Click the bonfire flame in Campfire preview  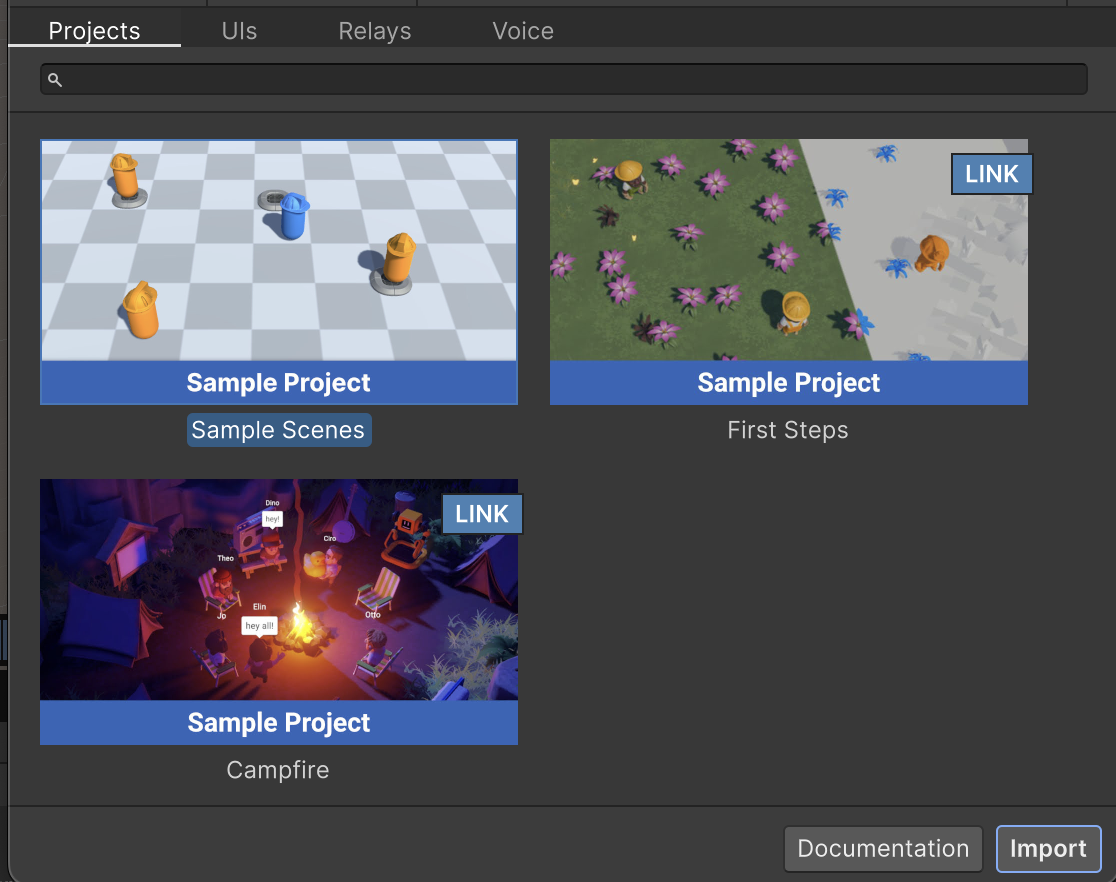coord(297,623)
